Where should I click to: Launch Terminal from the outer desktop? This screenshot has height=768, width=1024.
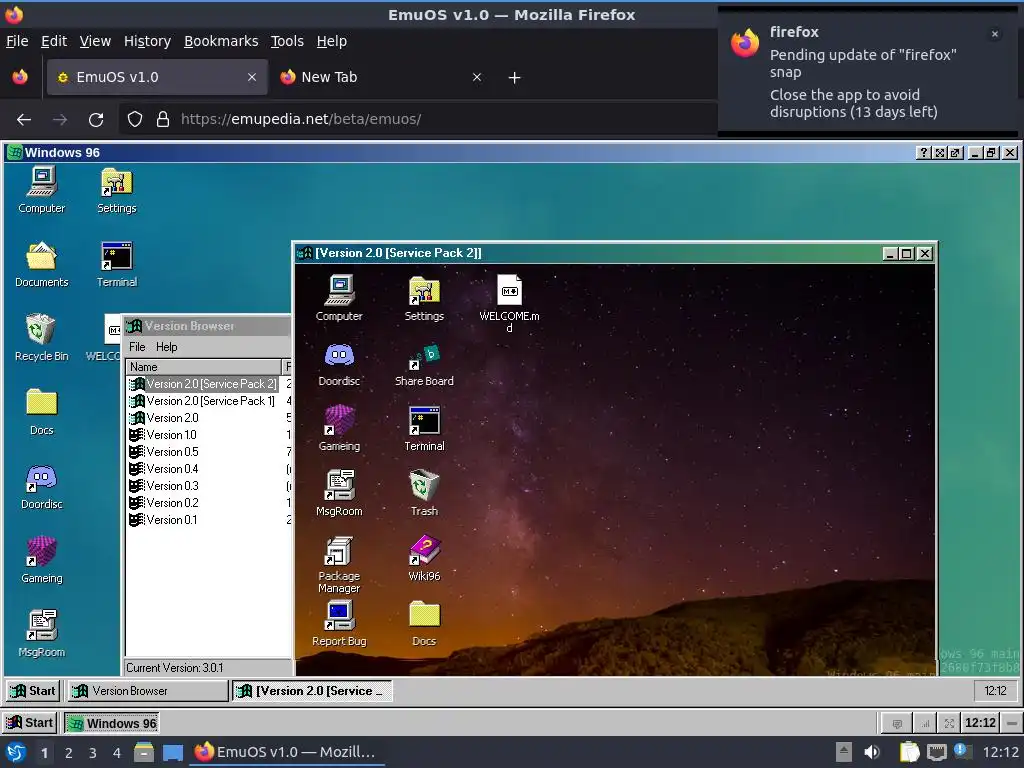117,264
